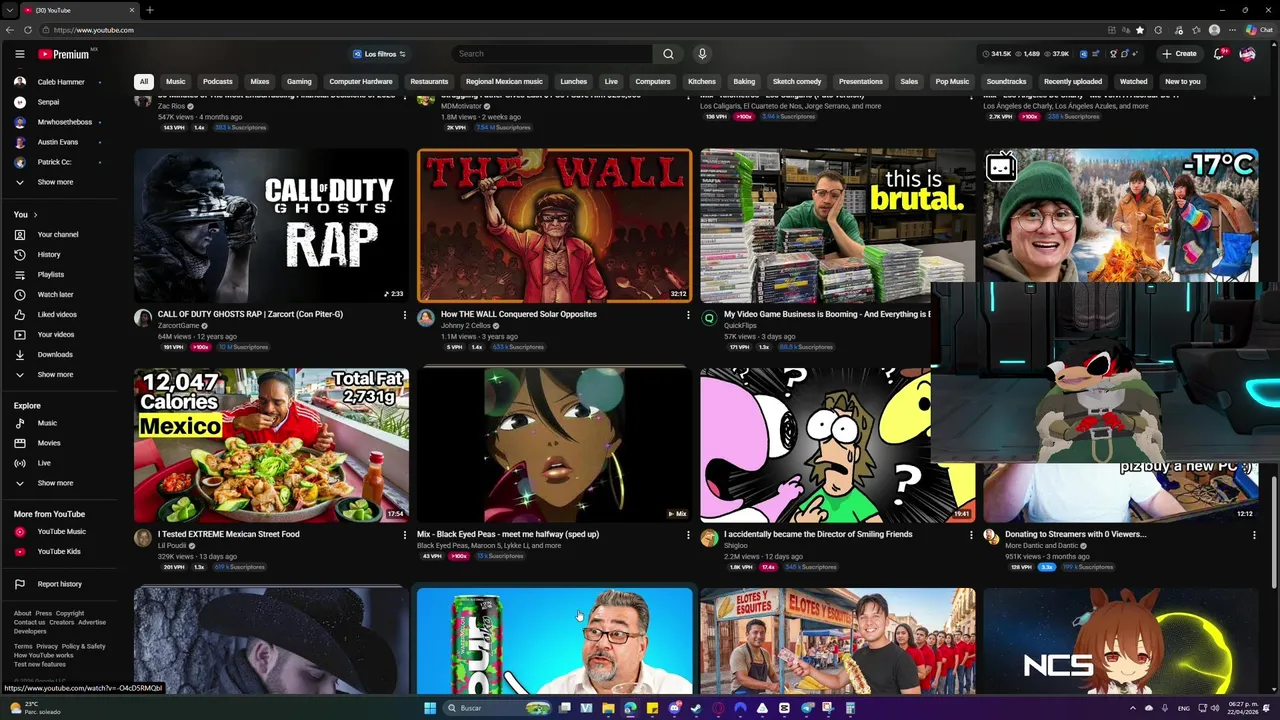Screen dimensions: 1280x720
Task: Open Discord from the taskbar
Action: tap(674, 708)
